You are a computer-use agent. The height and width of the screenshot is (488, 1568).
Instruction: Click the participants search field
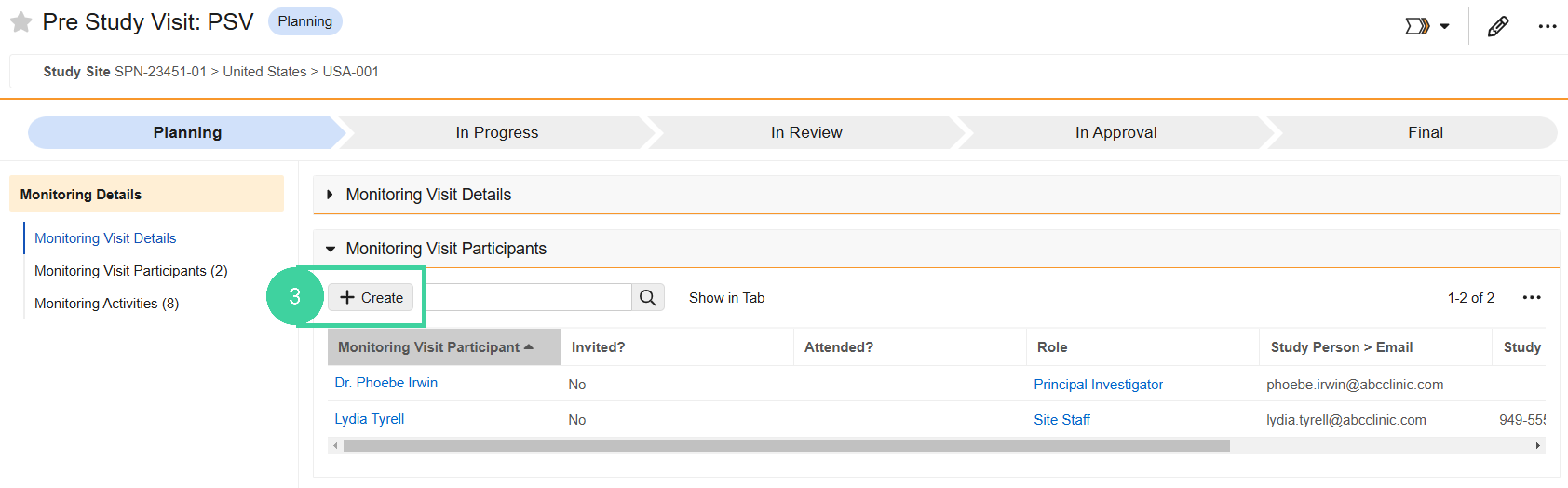click(526, 297)
